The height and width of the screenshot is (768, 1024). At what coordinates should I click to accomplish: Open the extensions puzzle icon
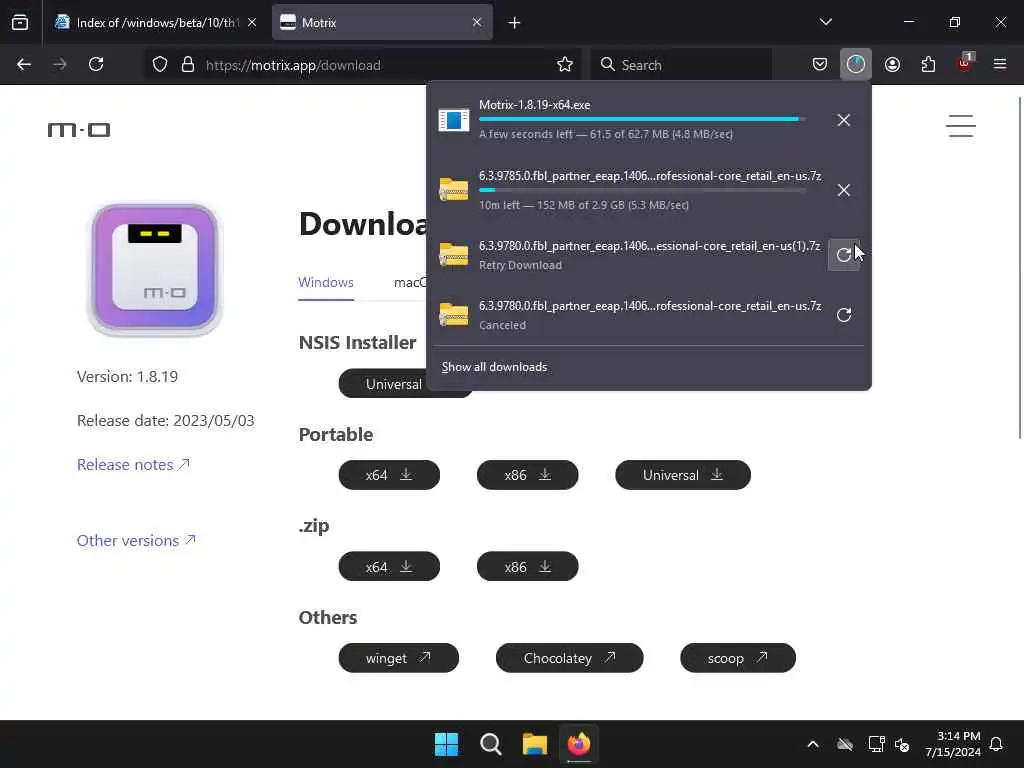tap(928, 65)
